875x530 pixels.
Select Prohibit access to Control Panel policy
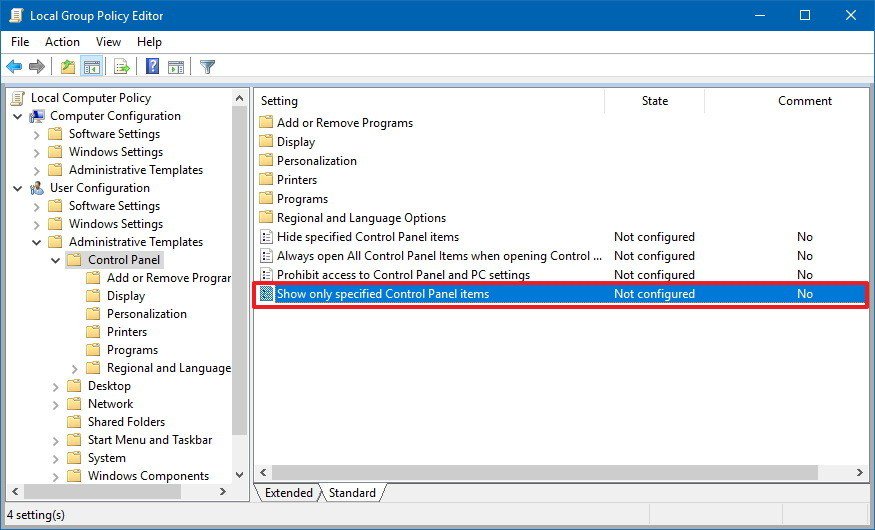[403, 275]
